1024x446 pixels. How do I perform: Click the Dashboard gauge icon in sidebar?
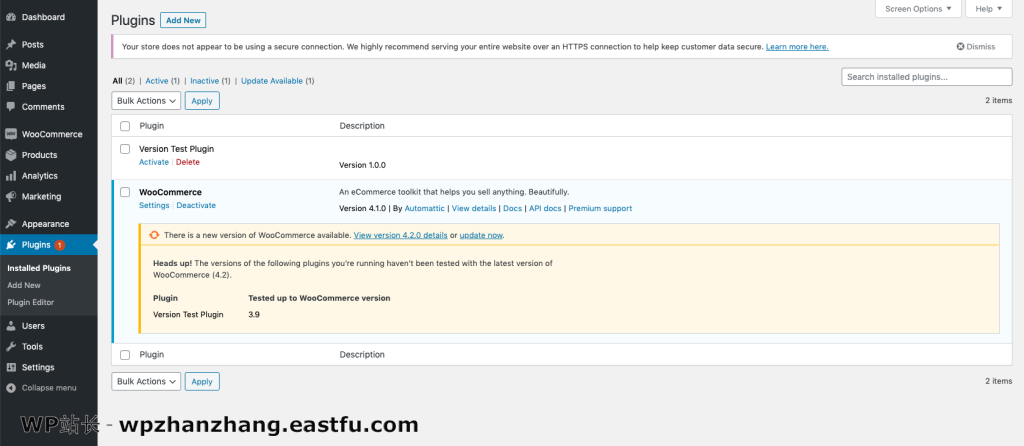point(10,17)
